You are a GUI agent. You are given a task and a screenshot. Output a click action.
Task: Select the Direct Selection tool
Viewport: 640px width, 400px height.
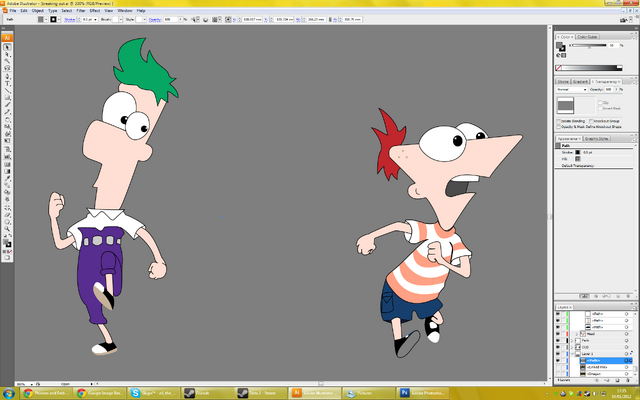click(x=7, y=54)
